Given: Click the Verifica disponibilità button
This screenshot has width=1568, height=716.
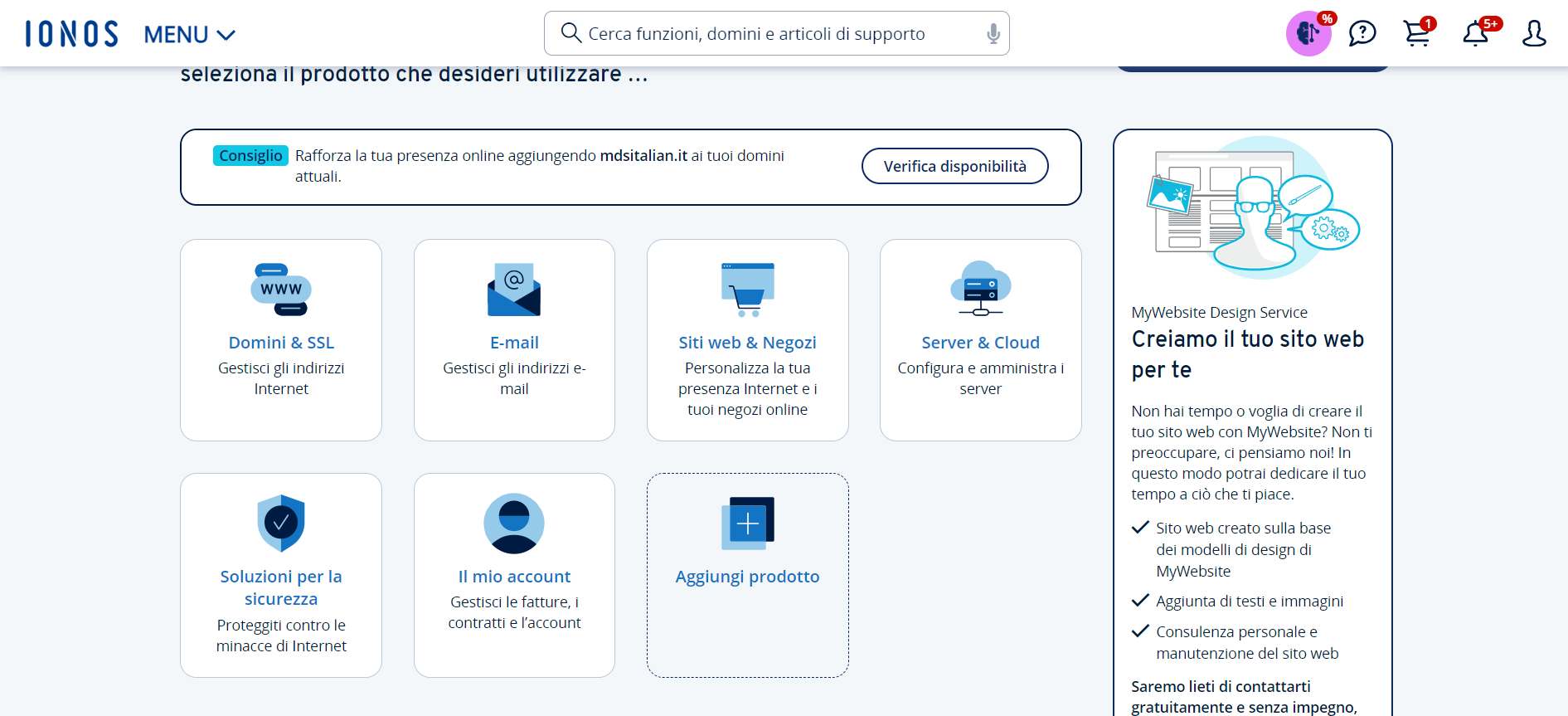Looking at the screenshot, I should [954, 166].
